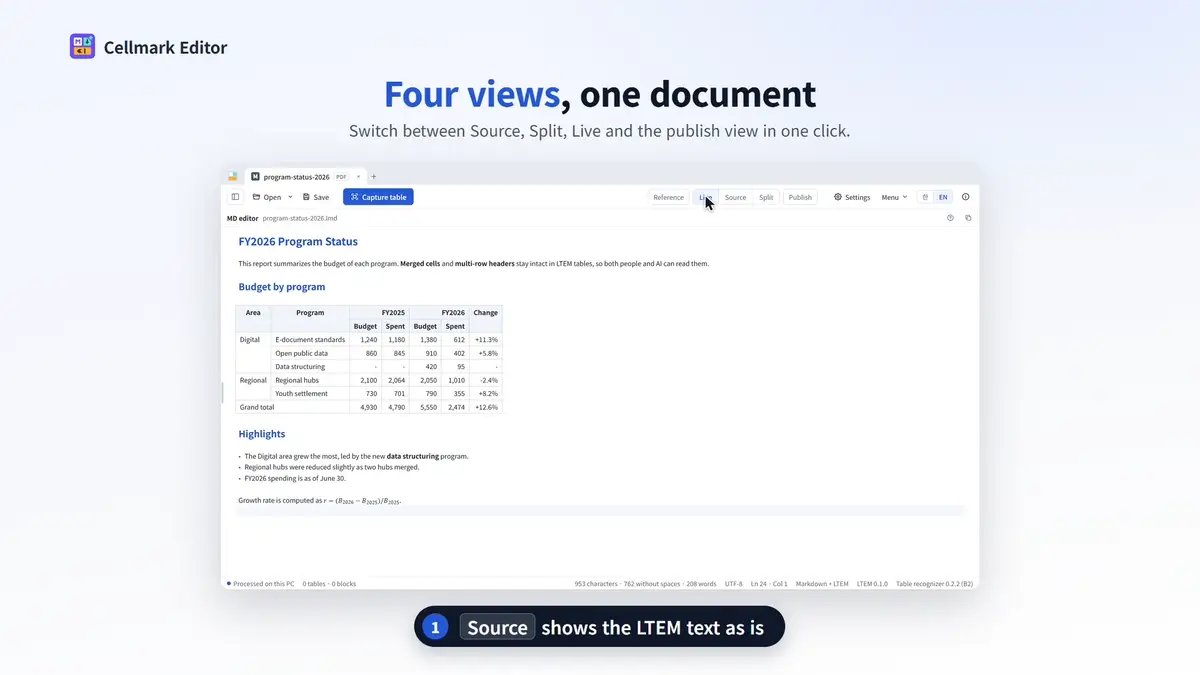
Task: Click the Data structuring table cell
Action: pyautogui.click(x=310, y=367)
